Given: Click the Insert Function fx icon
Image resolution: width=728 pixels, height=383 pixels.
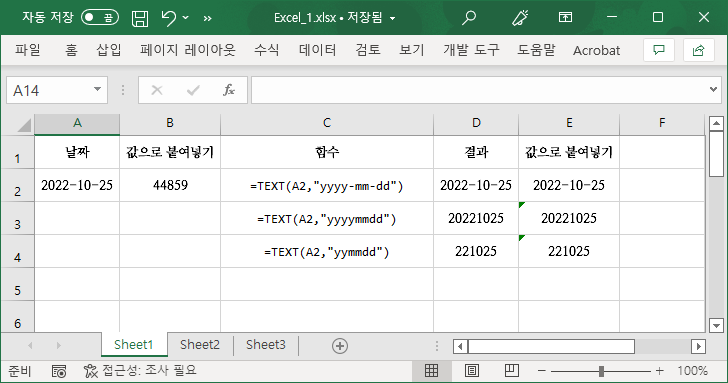Looking at the screenshot, I should [229, 90].
